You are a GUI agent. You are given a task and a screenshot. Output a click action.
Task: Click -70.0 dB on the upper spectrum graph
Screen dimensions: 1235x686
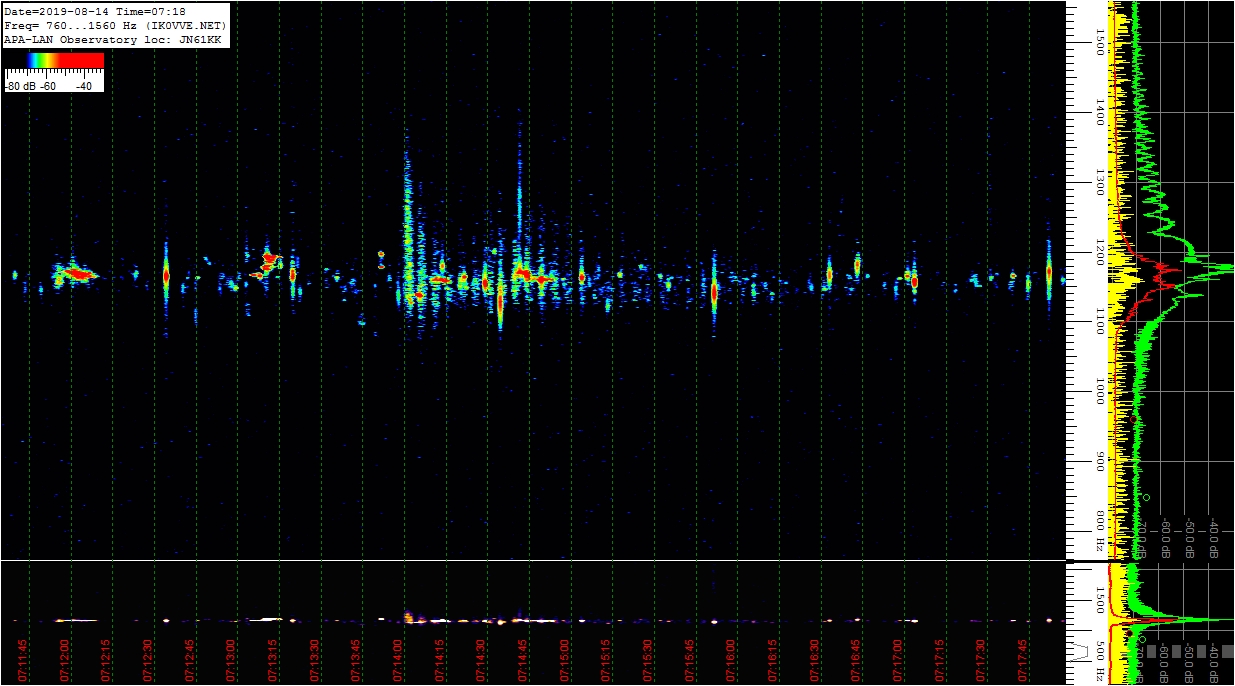[1143, 538]
